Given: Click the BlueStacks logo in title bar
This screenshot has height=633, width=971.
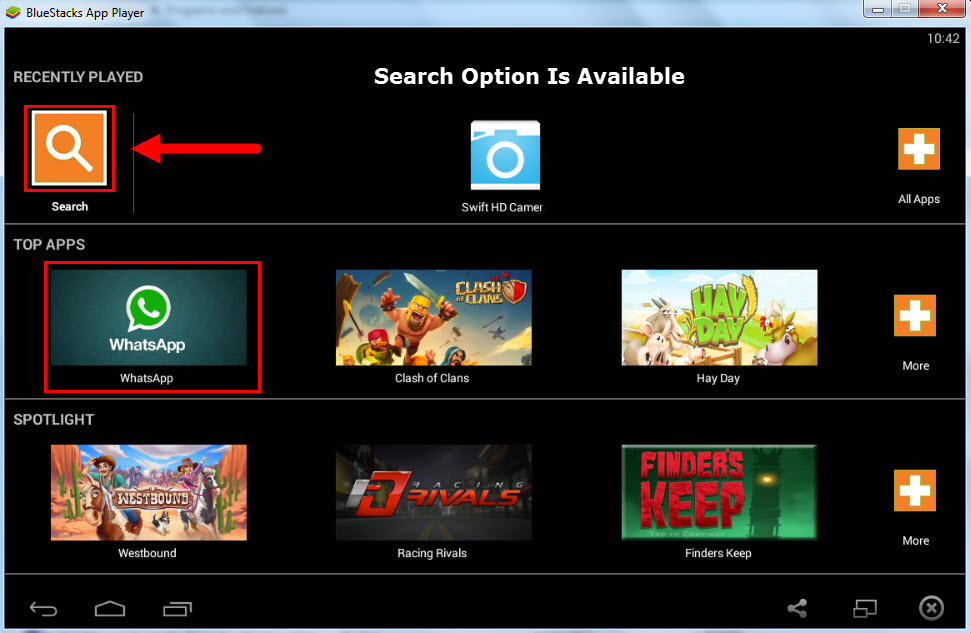Looking at the screenshot, I should 13,12.
